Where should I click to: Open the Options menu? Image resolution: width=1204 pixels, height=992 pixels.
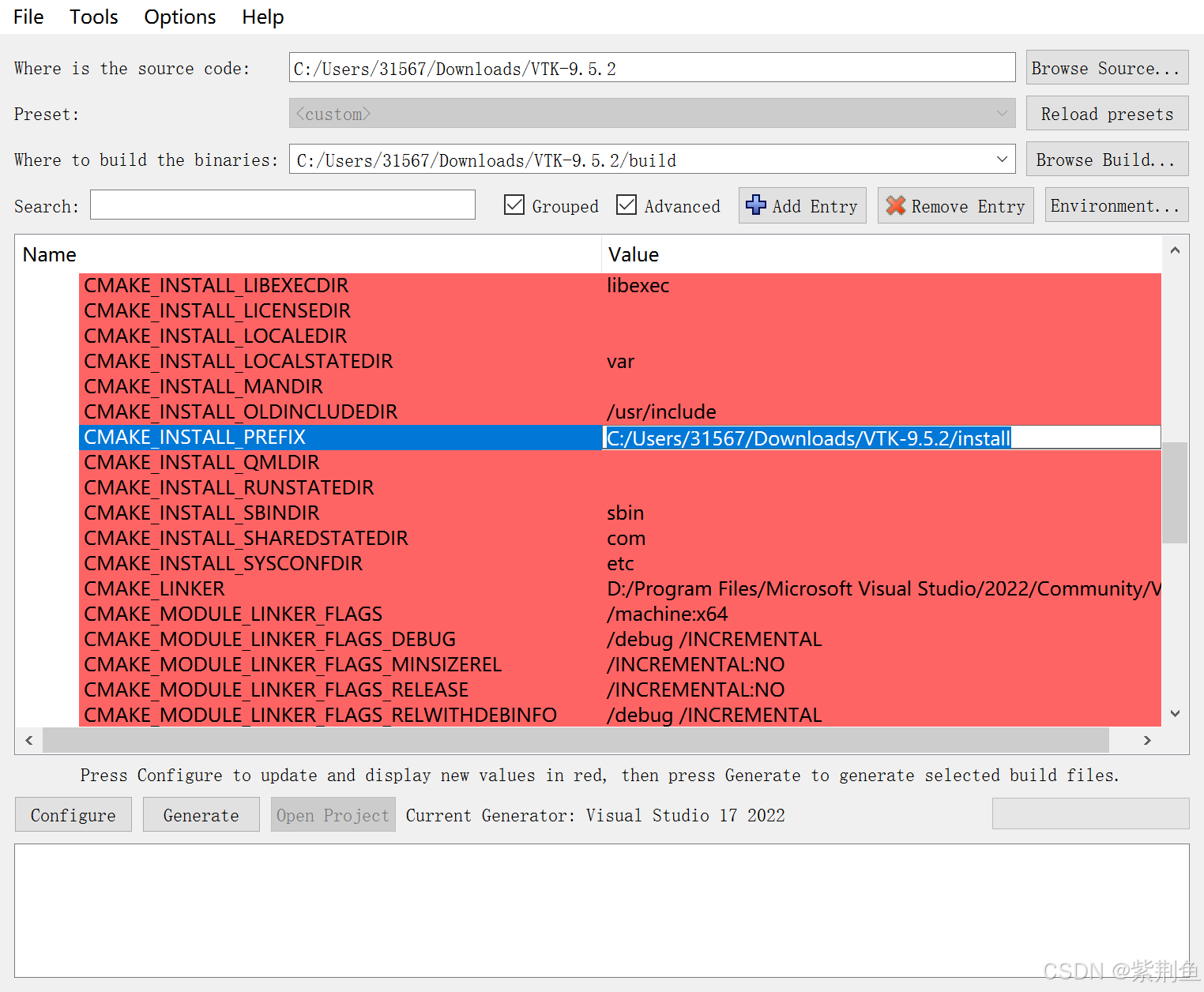click(180, 17)
